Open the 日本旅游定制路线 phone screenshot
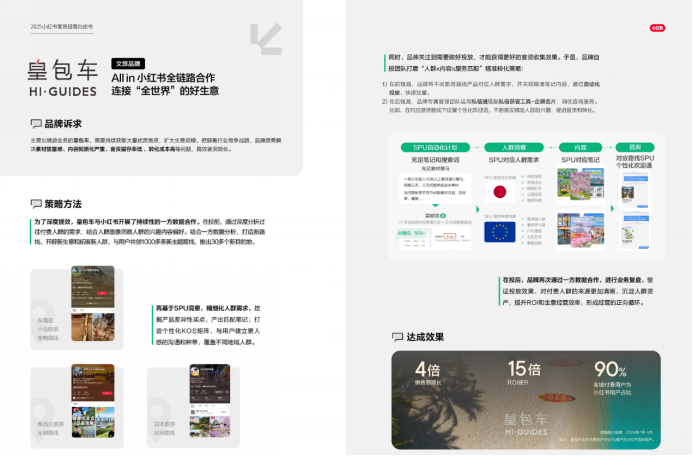Viewport: 693px width, 456px height. (x=210, y=401)
